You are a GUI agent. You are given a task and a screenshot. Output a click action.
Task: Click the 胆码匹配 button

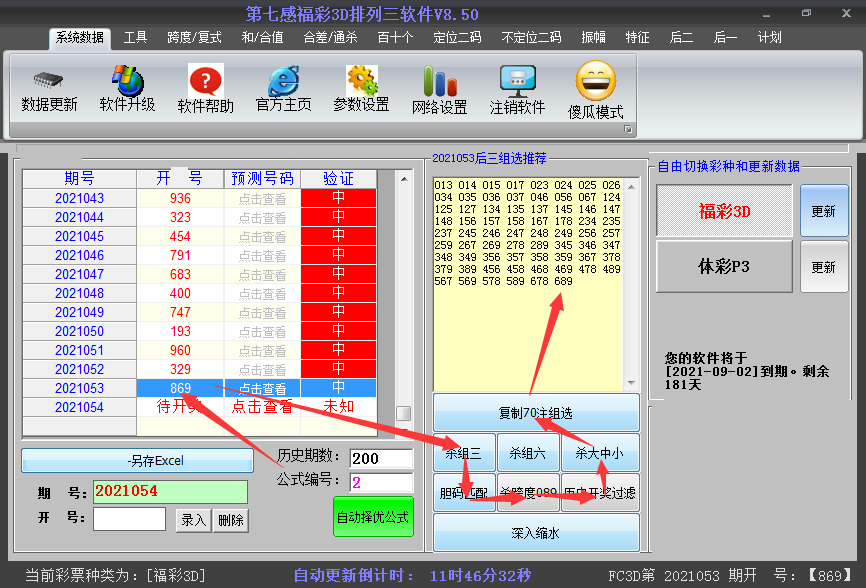464,492
